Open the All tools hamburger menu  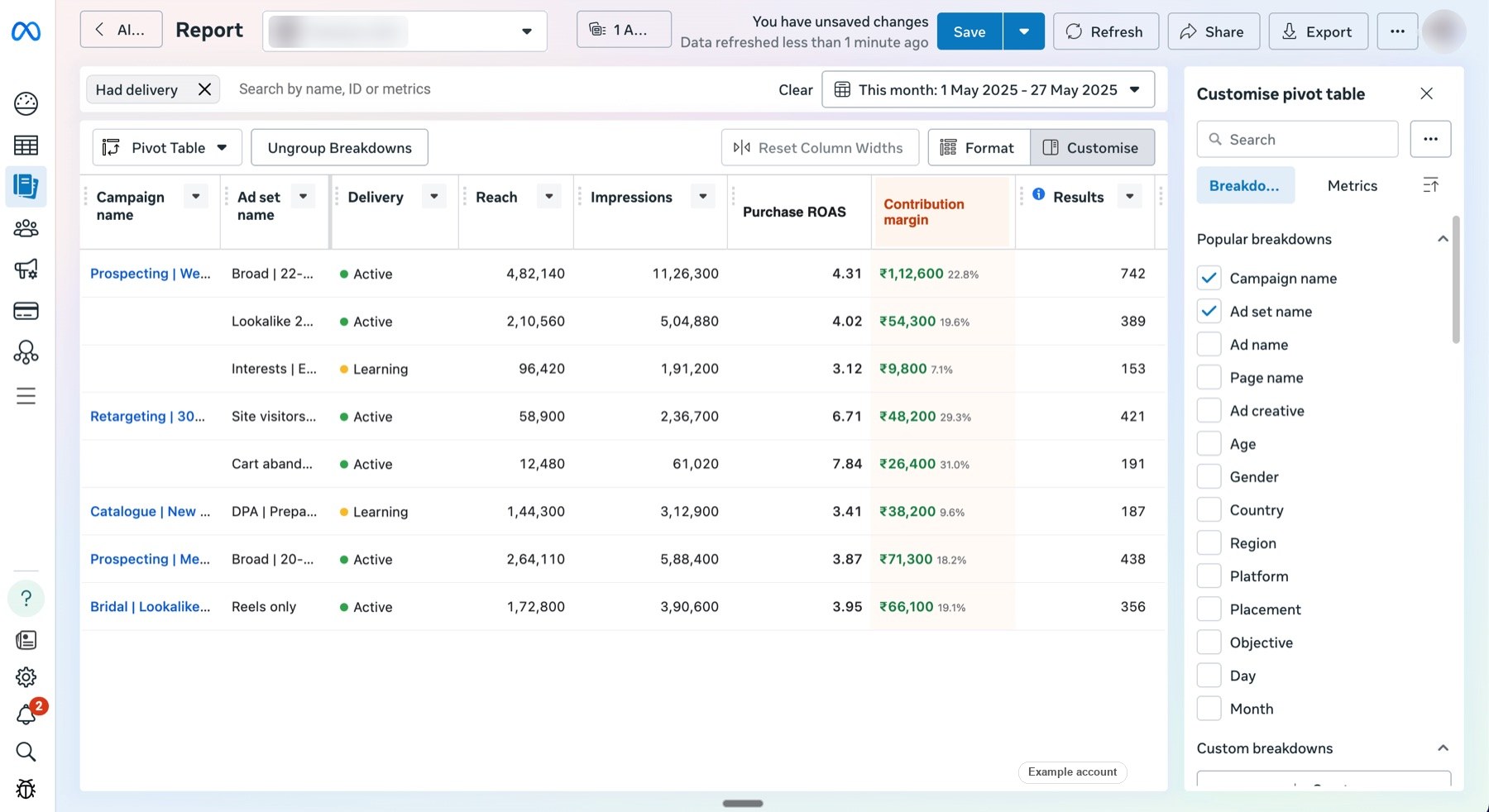click(26, 396)
